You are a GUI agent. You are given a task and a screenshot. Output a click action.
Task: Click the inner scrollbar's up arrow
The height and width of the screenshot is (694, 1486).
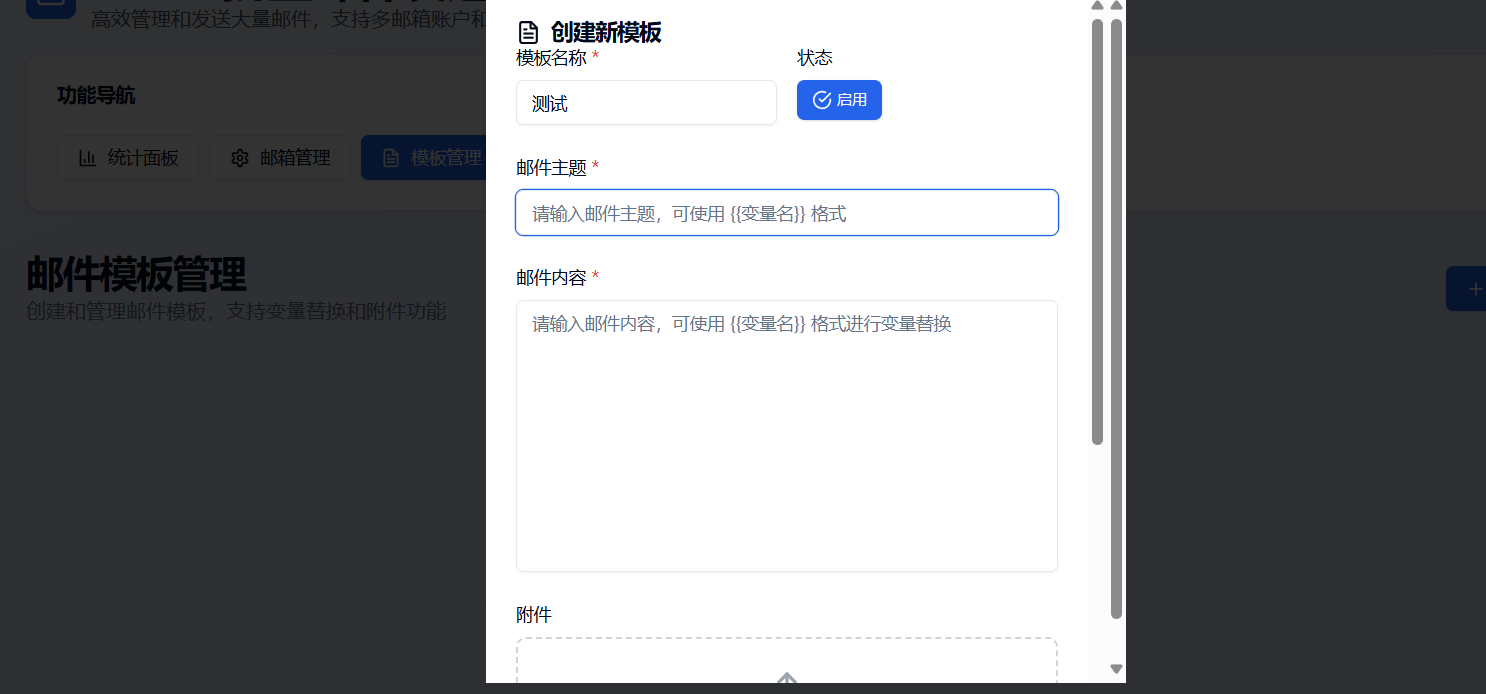(1097, 6)
